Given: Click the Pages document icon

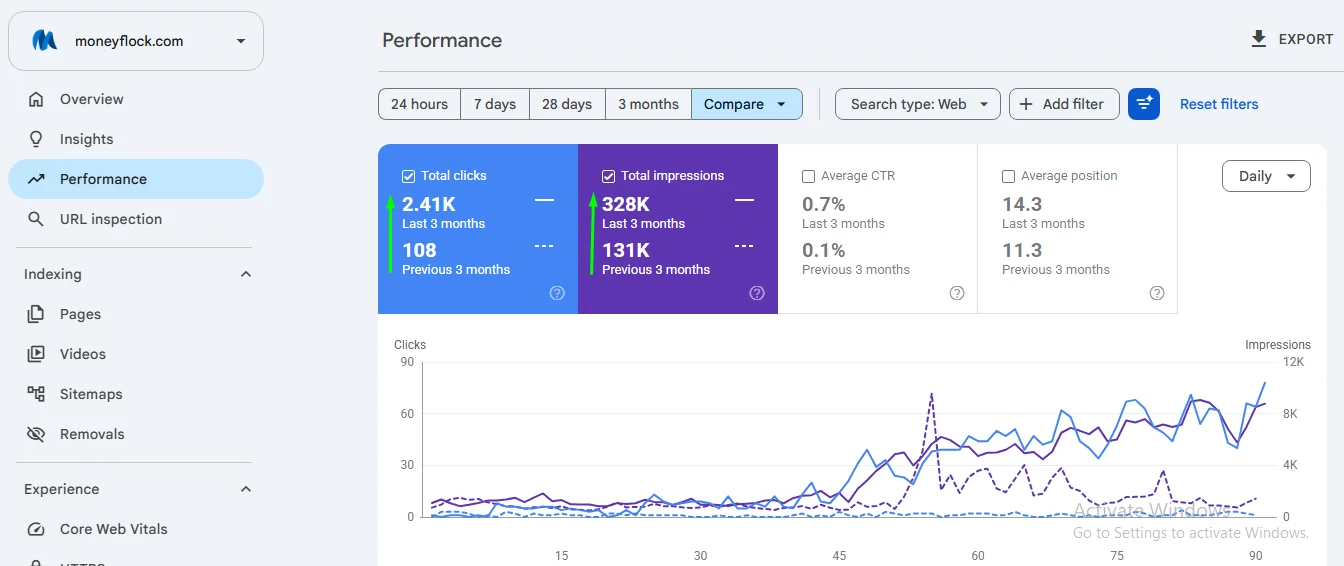Looking at the screenshot, I should click(x=36, y=314).
